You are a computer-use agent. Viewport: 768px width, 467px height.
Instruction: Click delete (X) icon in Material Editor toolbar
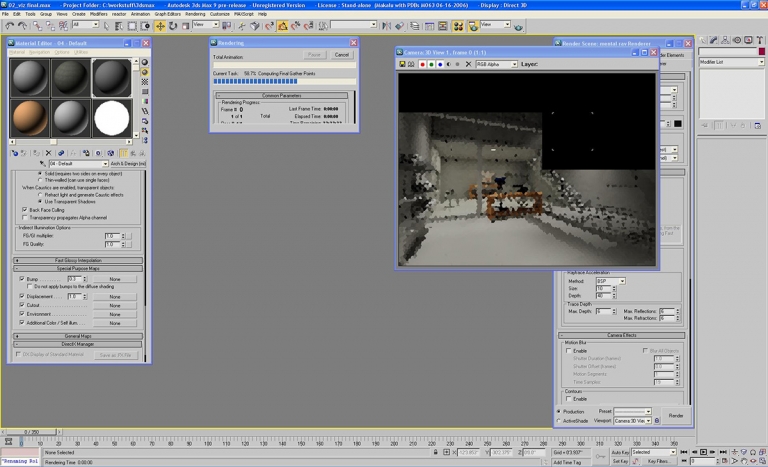(47, 153)
